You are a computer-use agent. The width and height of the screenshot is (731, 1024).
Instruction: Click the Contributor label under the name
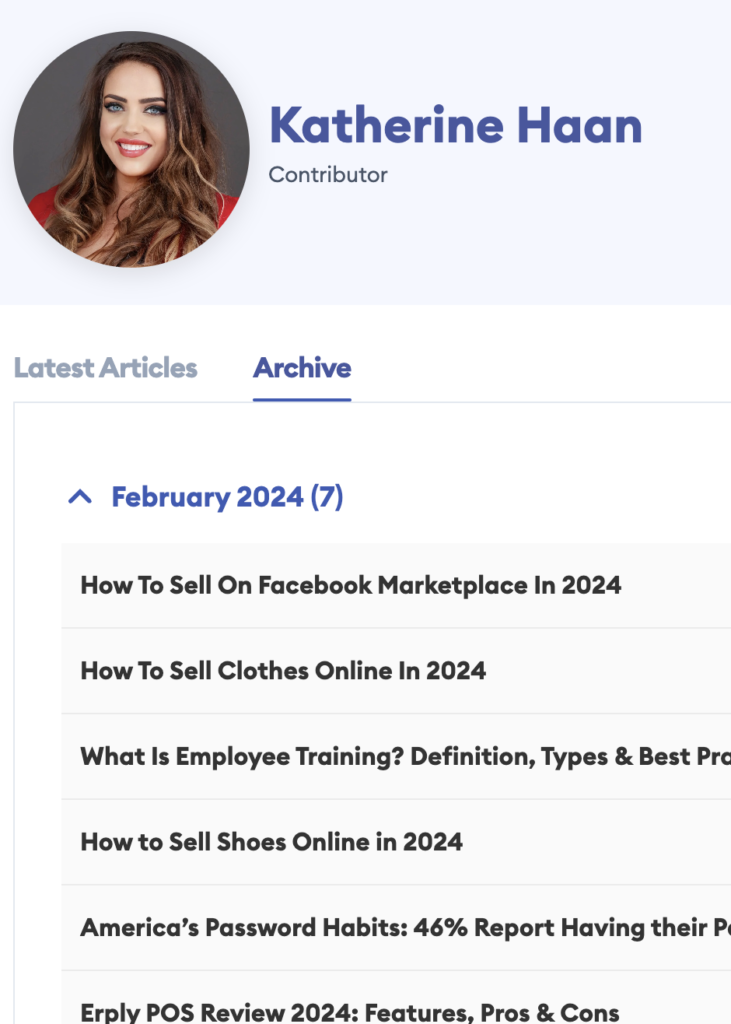click(x=328, y=175)
